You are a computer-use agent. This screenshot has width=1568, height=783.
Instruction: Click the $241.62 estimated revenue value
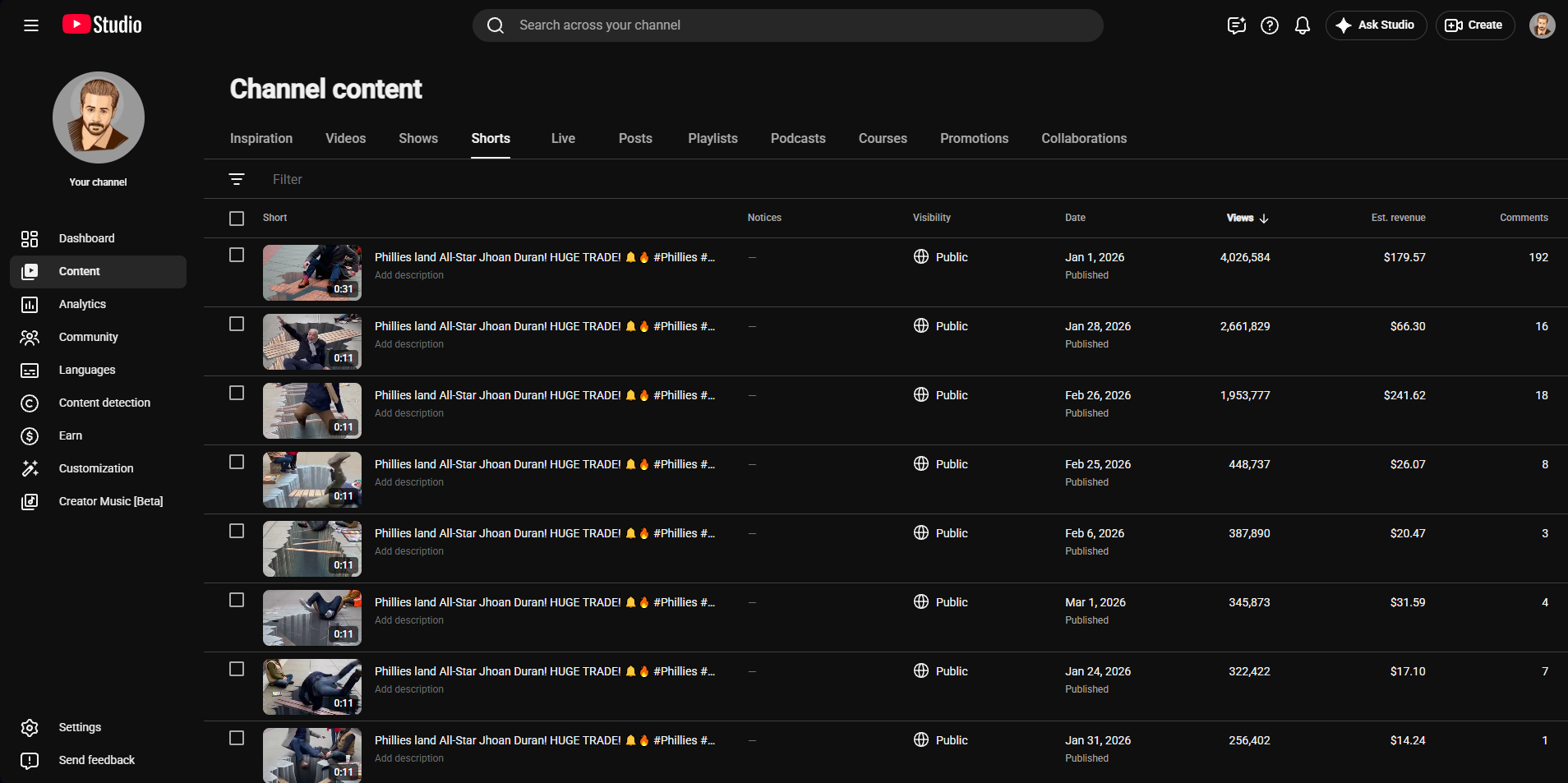click(x=1404, y=395)
